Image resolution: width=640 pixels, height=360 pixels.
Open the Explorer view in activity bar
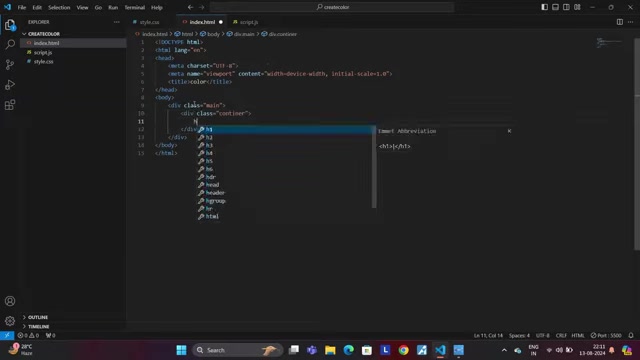[10, 25]
